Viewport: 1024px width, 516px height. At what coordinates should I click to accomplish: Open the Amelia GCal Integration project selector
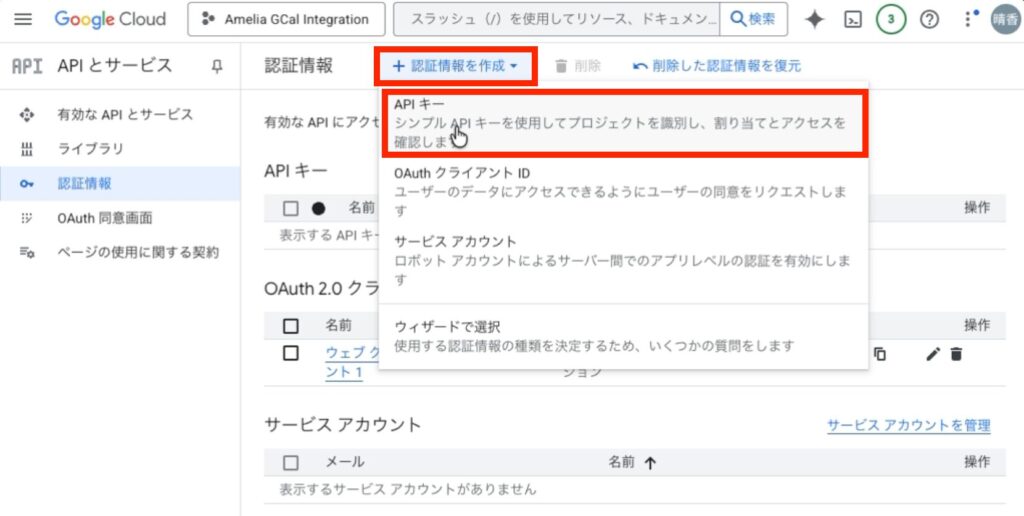click(x=286, y=20)
